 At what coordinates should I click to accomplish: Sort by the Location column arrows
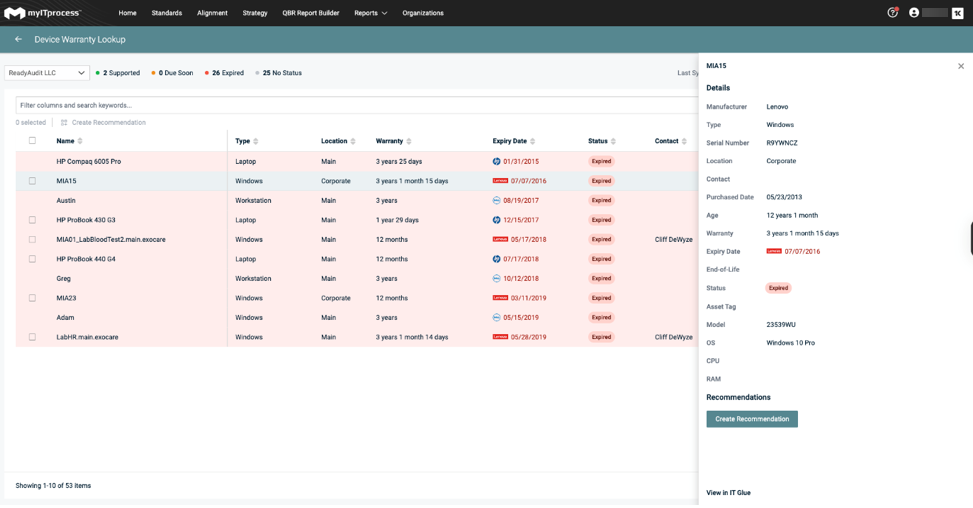coord(353,141)
